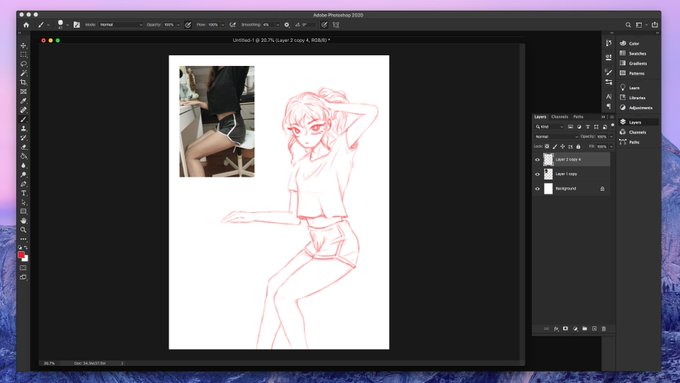The height and width of the screenshot is (383, 680).
Task: Open the Adjustments panel
Action: pyautogui.click(x=641, y=108)
